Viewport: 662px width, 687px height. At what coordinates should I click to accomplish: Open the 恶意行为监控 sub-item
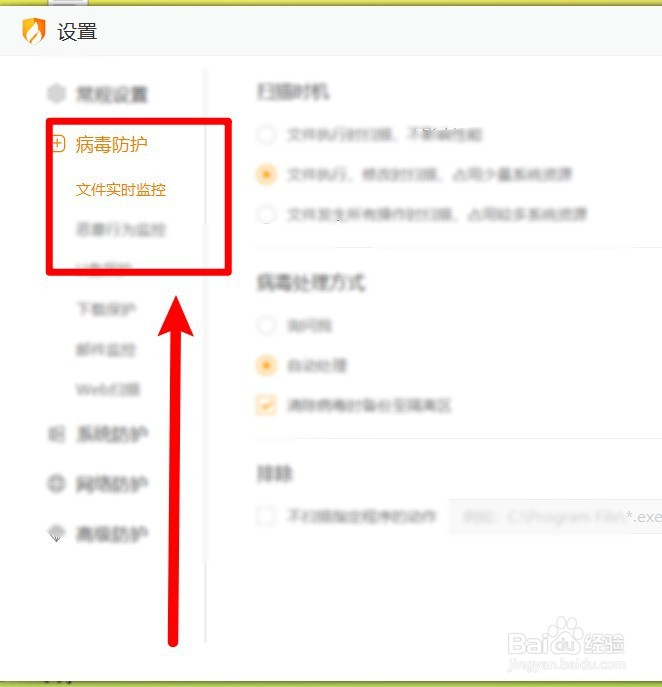click(x=120, y=229)
